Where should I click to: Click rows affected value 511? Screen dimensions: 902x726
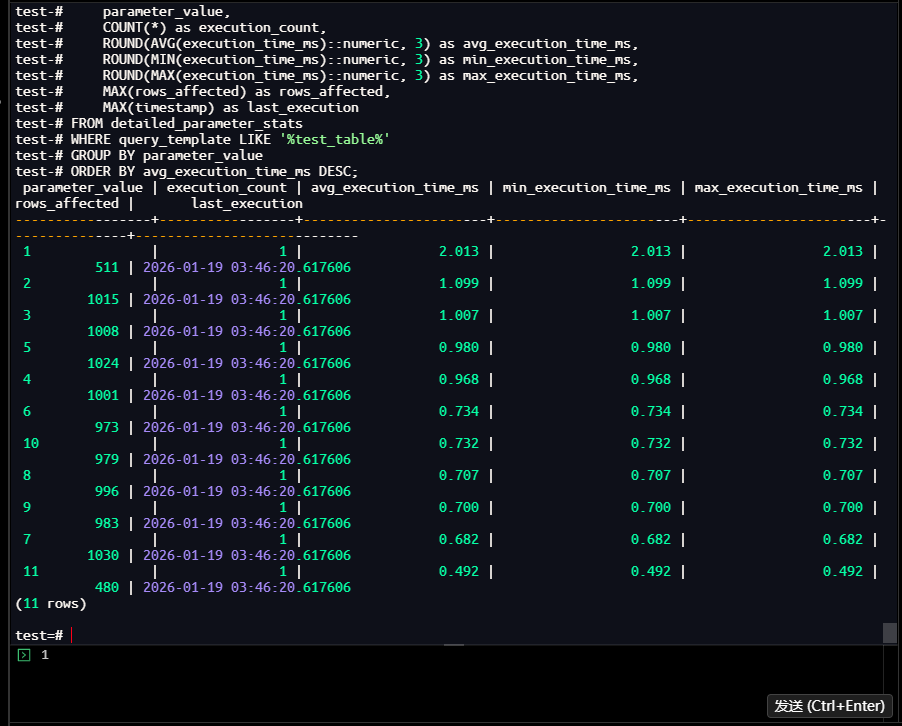tap(107, 268)
